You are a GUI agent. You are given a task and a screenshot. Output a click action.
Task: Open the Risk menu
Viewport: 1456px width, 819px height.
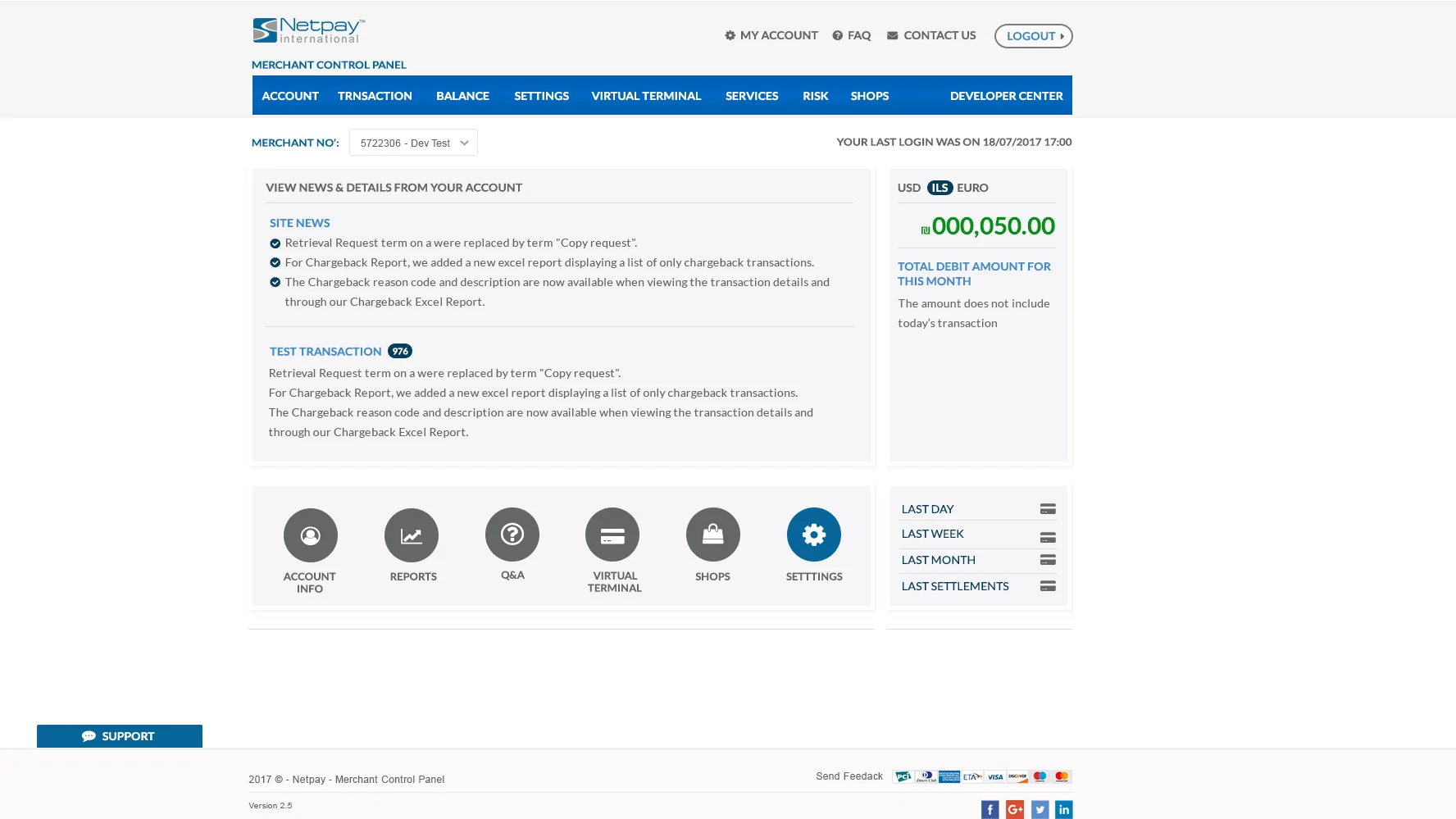tap(816, 96)
